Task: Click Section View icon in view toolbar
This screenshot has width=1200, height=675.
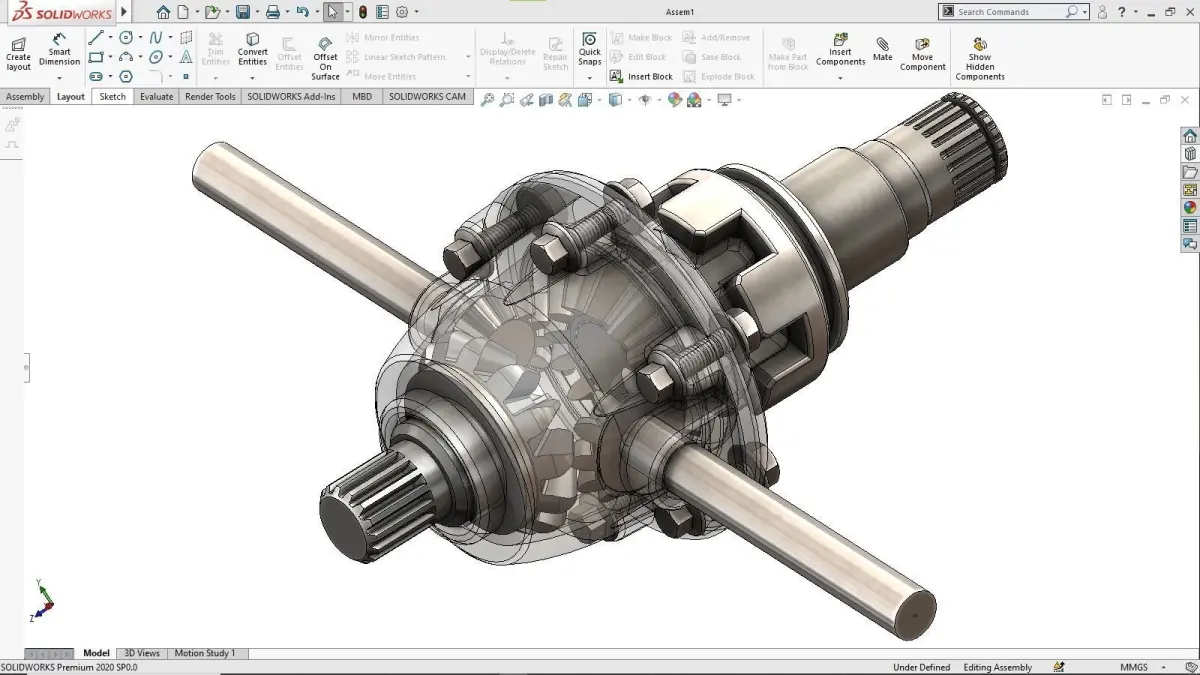Action: coord(546,99)
